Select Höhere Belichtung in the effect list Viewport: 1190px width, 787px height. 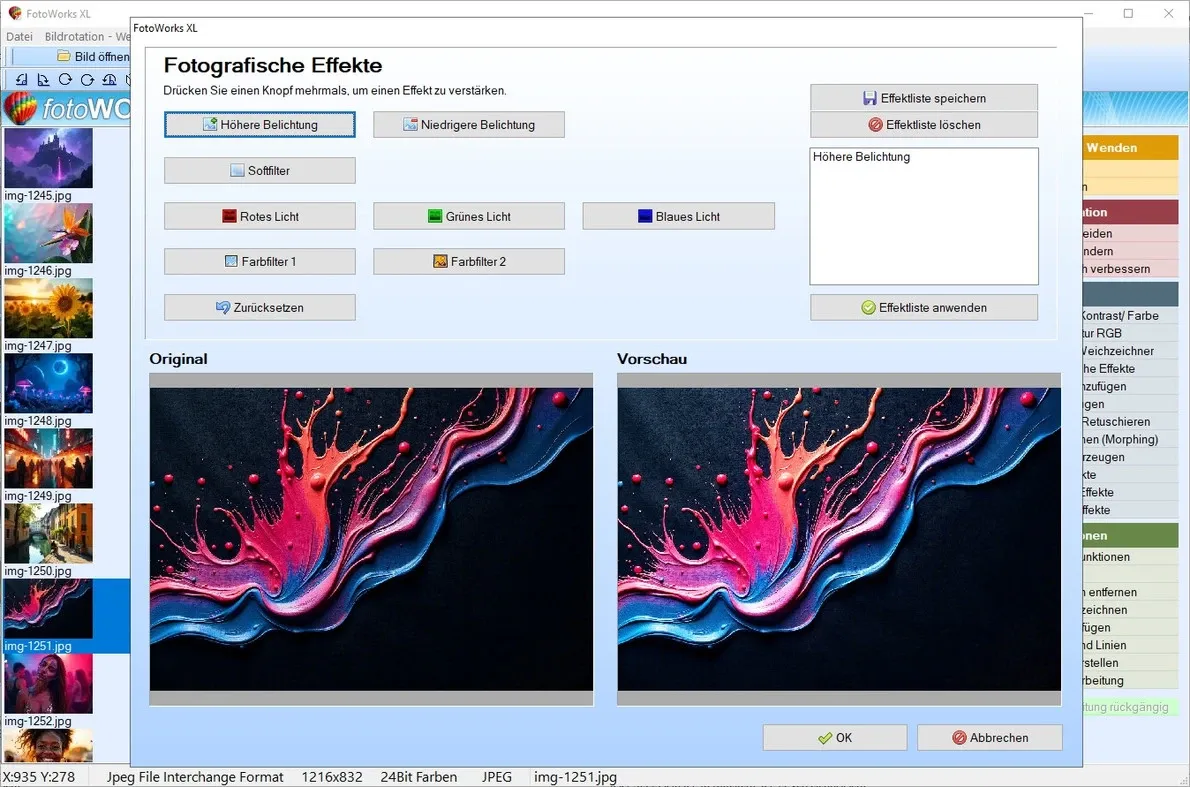(x=861, y=157)
